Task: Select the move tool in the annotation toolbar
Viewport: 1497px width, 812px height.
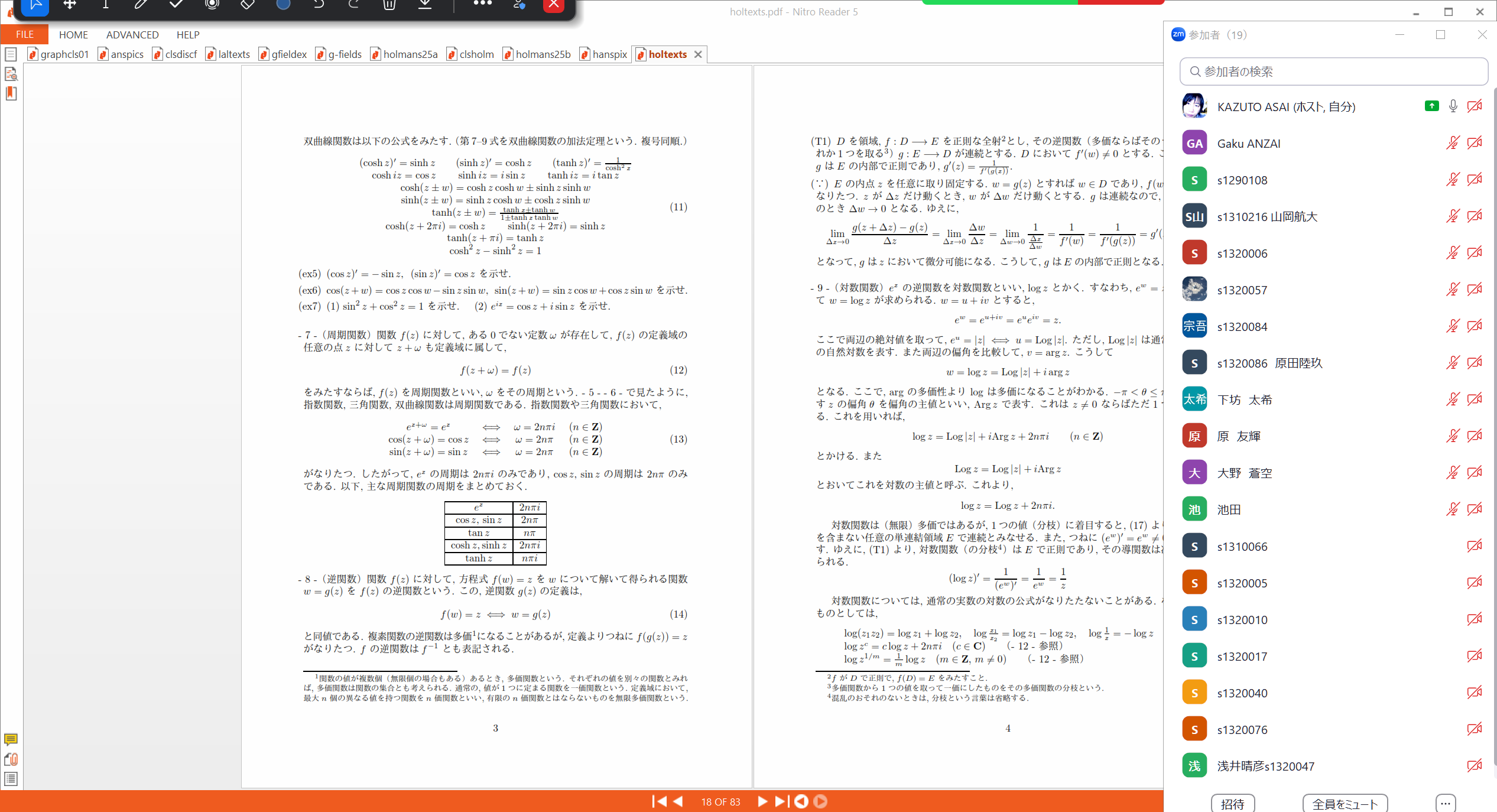Action: tap(70, 5)
